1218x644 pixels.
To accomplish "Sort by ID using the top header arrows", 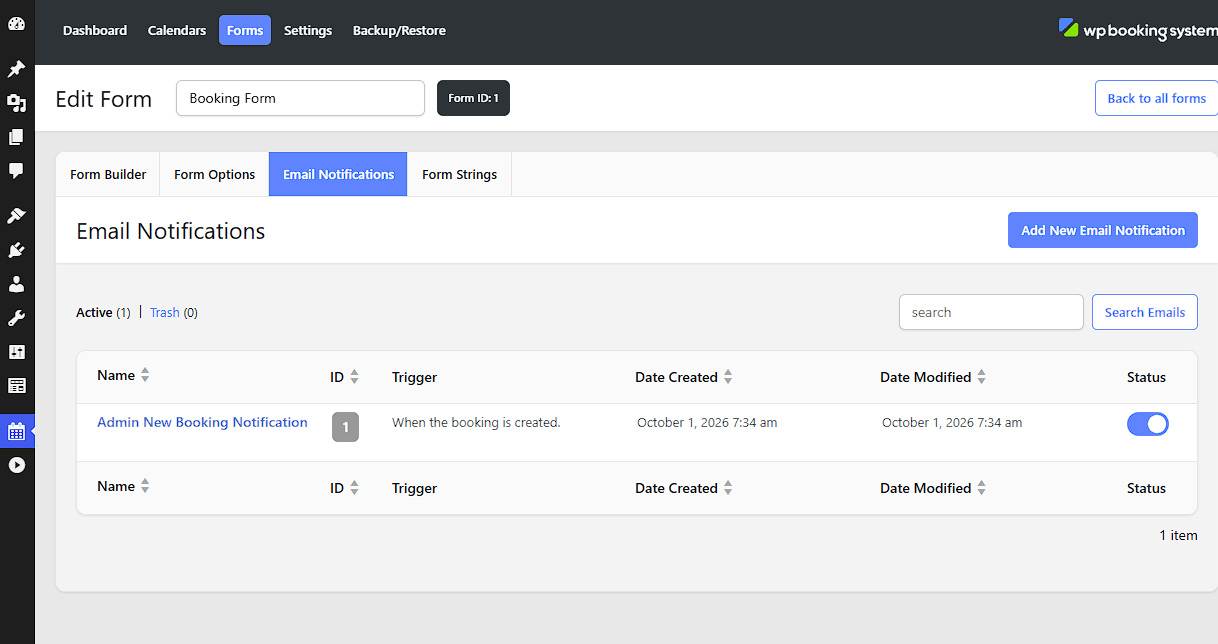I will (354, 377).
